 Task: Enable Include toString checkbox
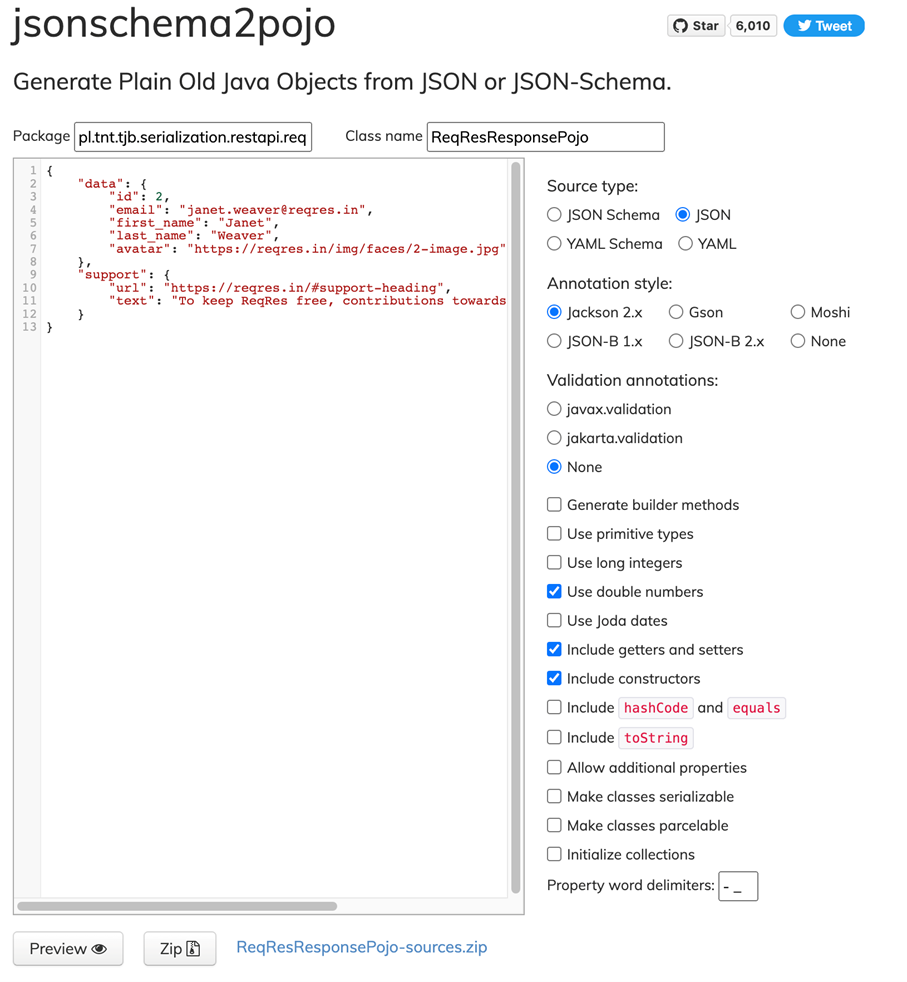(555, 738)
